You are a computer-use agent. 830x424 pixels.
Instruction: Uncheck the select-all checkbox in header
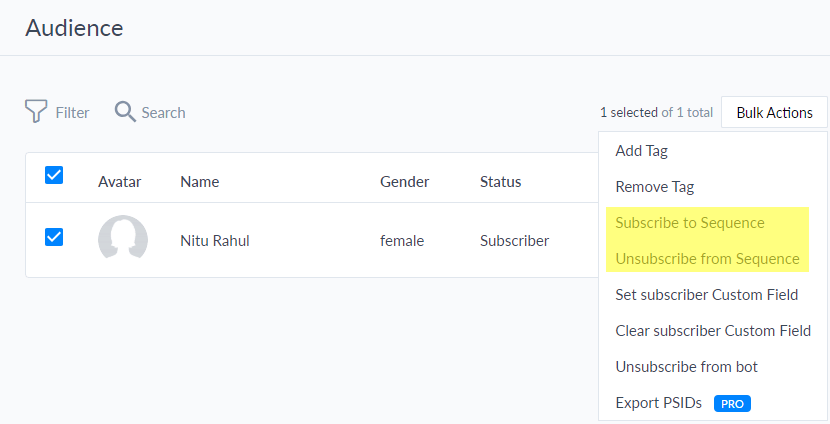(54, 175)
